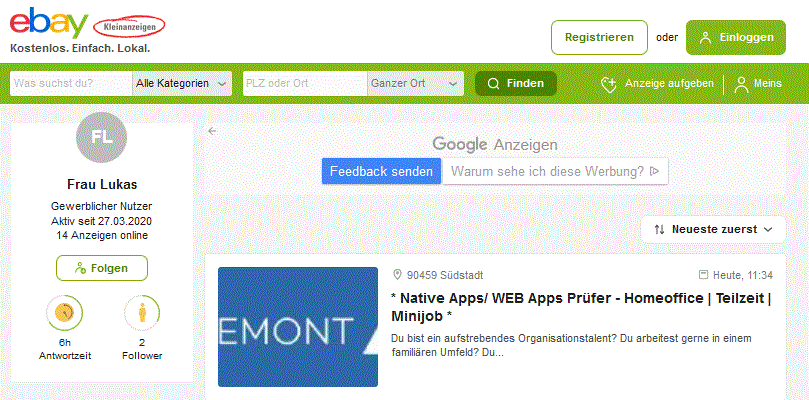Click the Registrieren button
Viewport: 809px width, 400px height.
coord(599,37)
